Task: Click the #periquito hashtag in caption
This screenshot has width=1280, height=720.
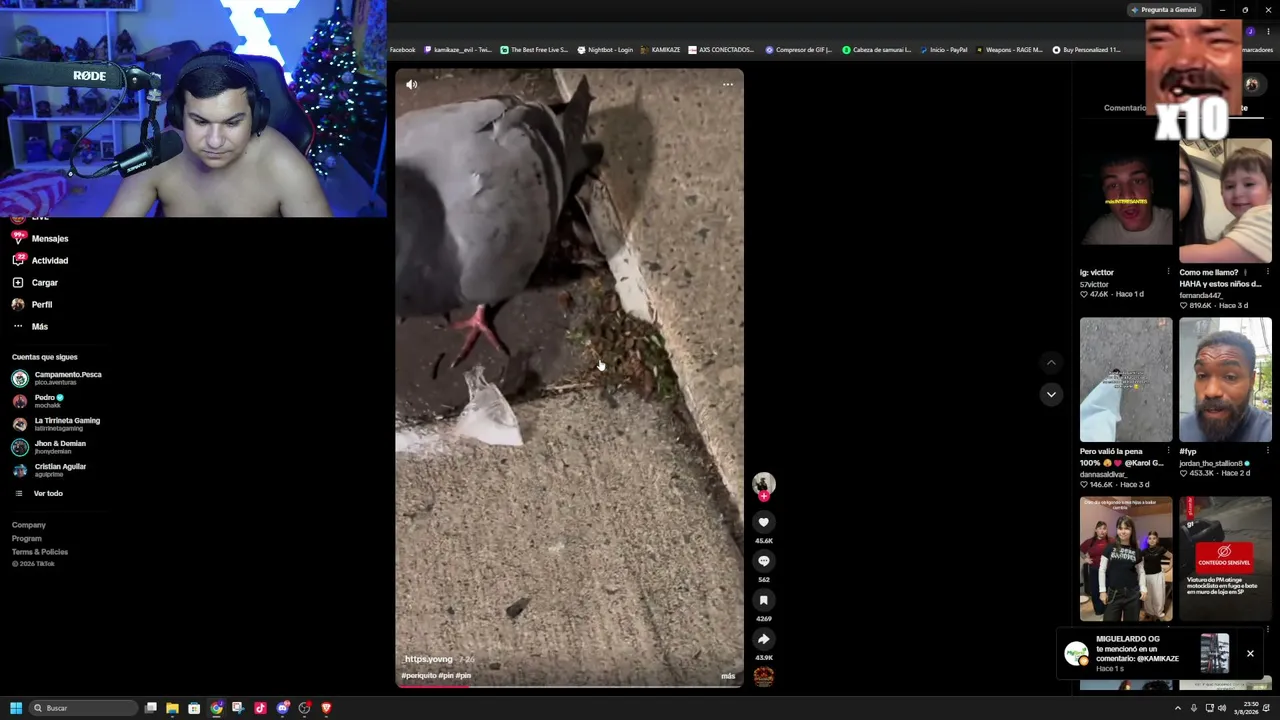Action: (419, 676)
